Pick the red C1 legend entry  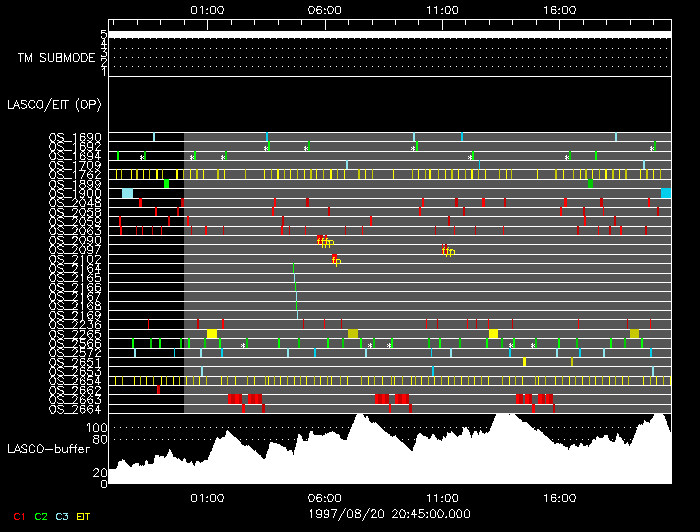(15, 516)
